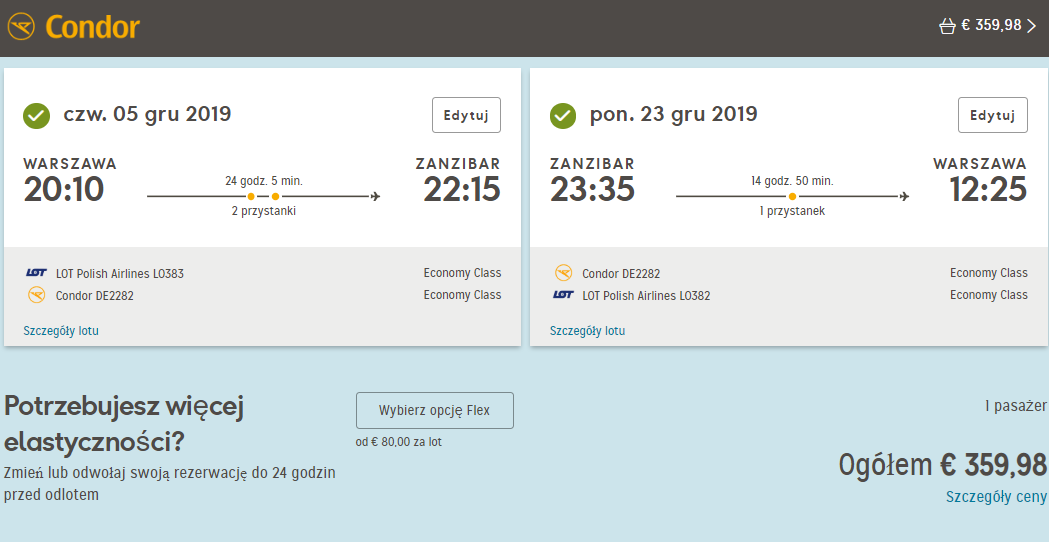Viewport: 1049px width, 542px height.
Task: Open the shopping basket icon
Action: (947, 26)
